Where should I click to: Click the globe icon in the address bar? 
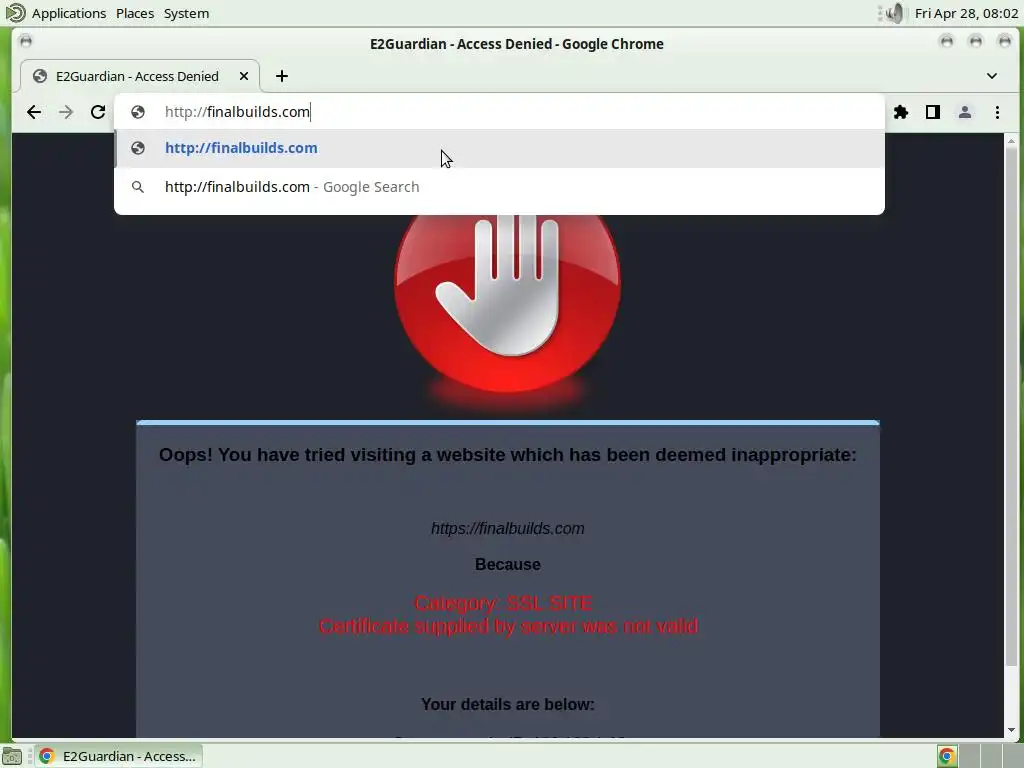pos(138,112)
